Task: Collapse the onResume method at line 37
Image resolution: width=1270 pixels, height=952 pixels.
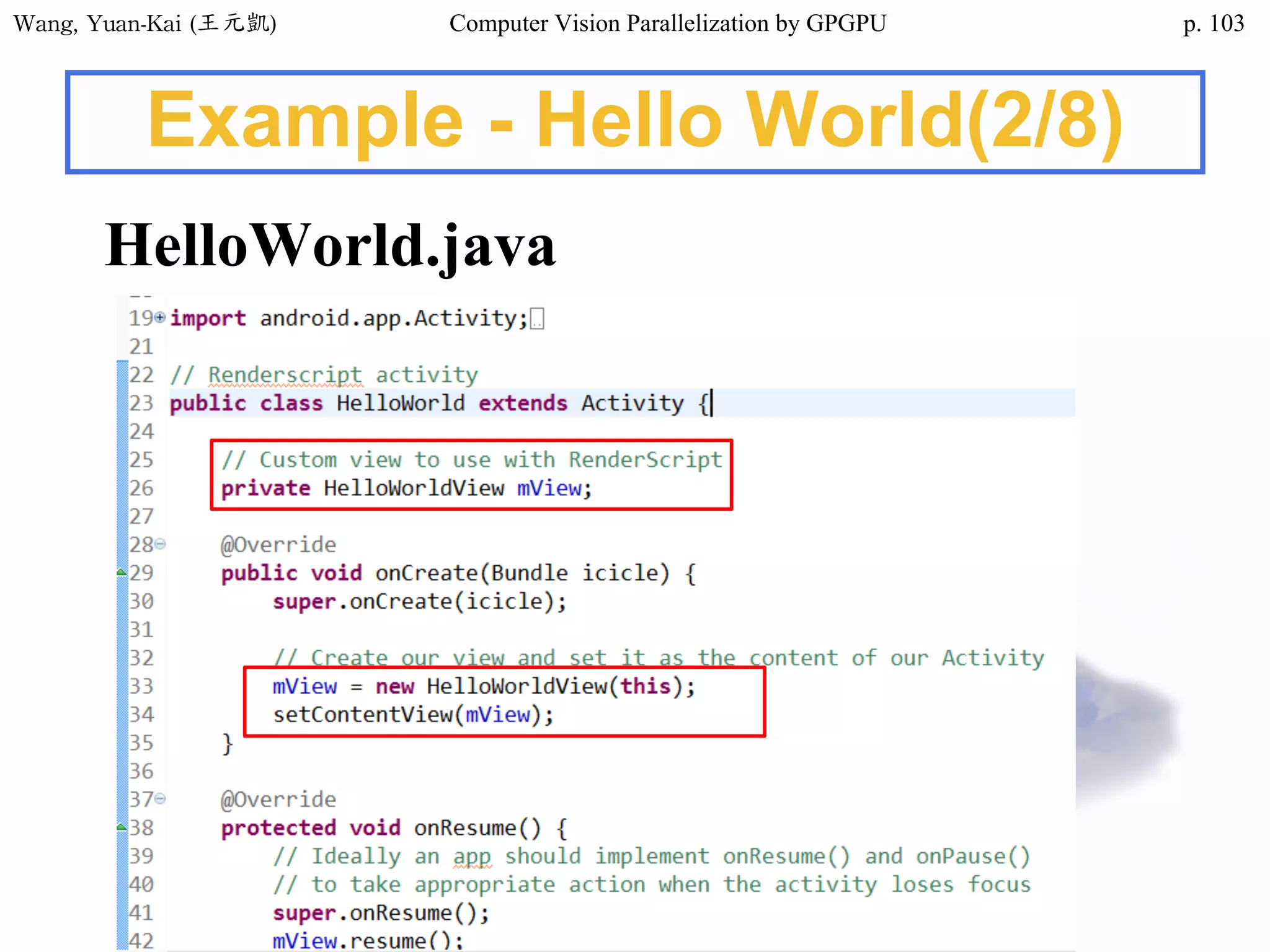Action: point(160,798)
